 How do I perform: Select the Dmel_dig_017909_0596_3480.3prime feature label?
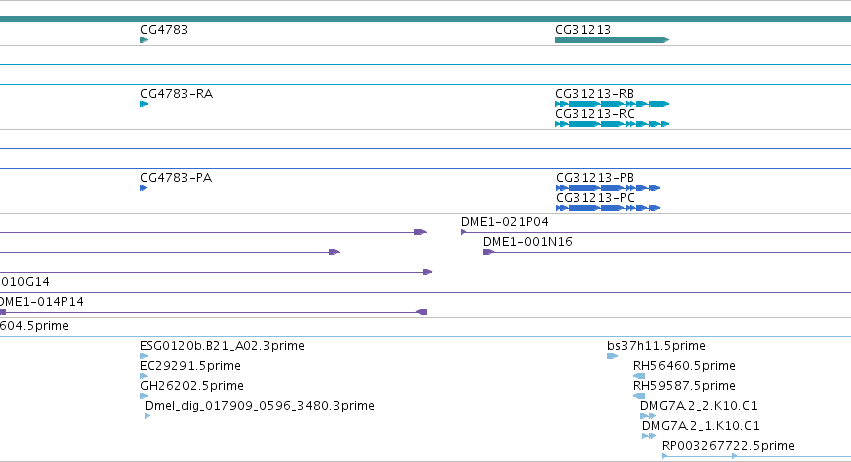pos(259,406)
